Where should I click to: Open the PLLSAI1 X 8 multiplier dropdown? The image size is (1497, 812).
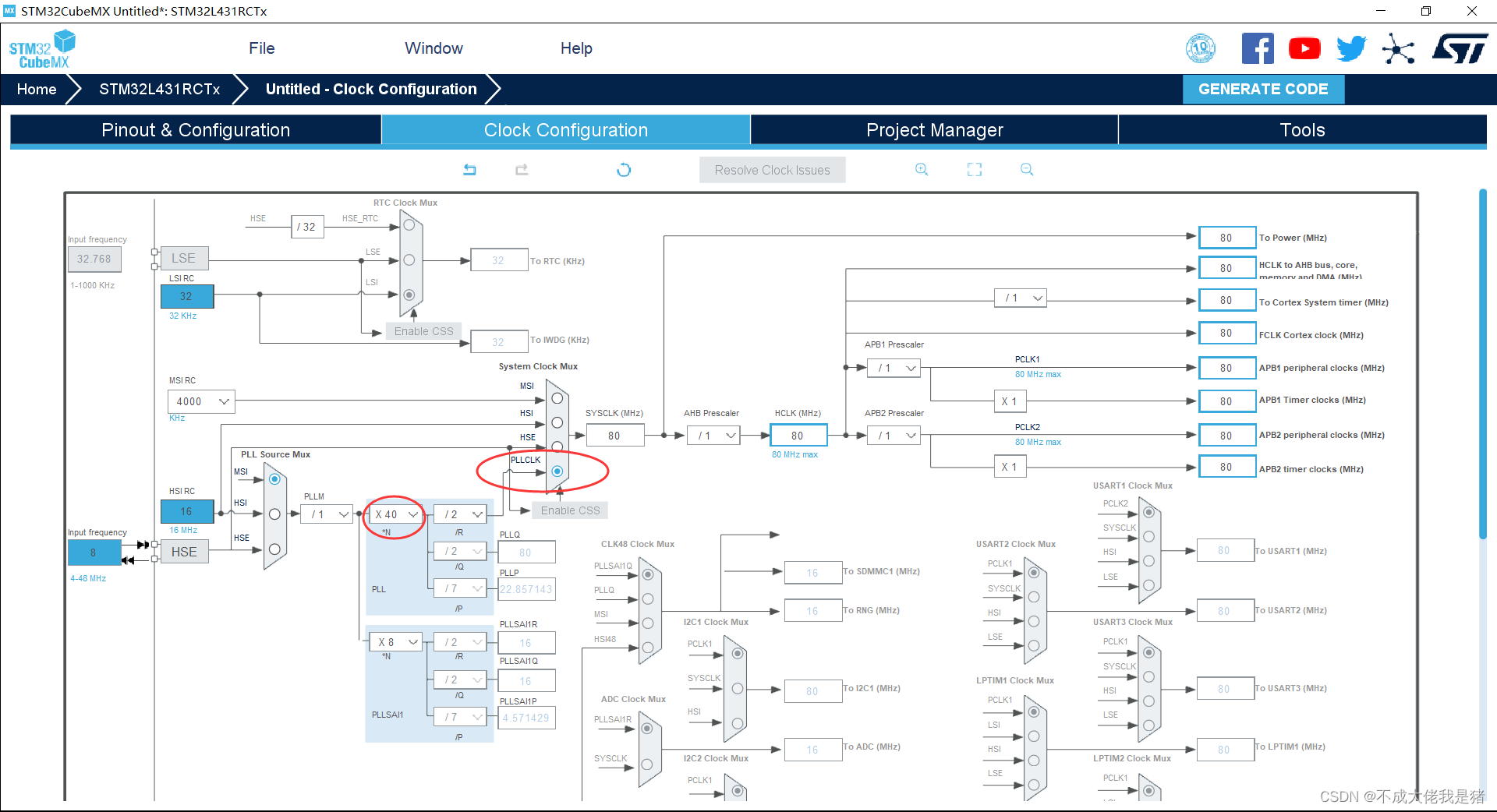point(396,642)
